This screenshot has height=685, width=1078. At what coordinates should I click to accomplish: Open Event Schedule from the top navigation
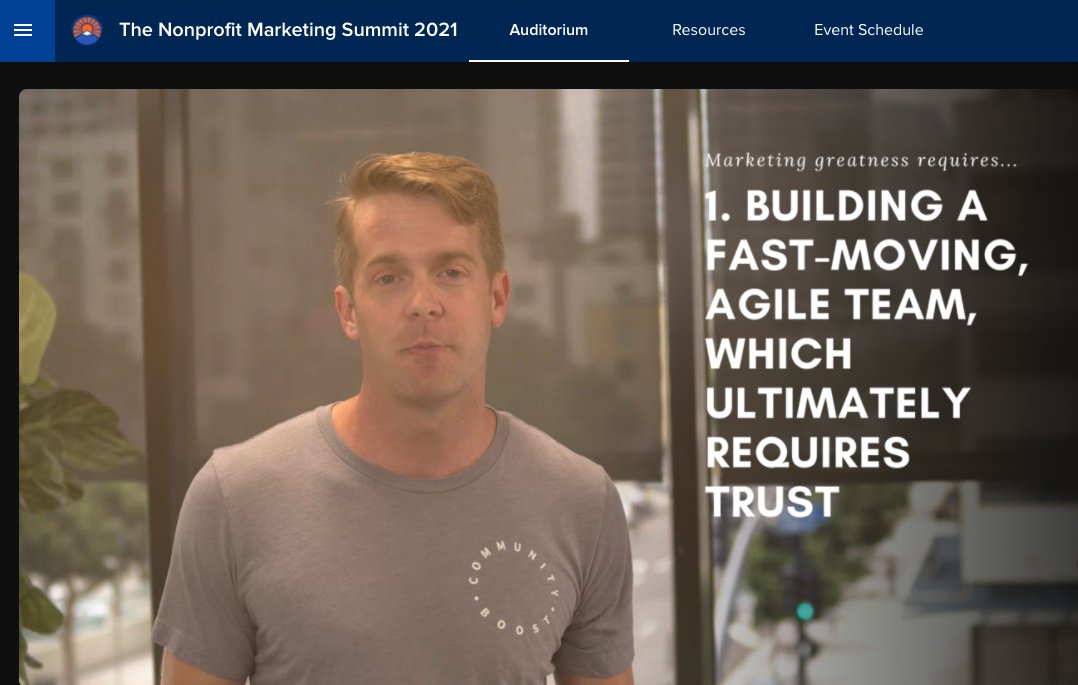(x=868, y=30)
